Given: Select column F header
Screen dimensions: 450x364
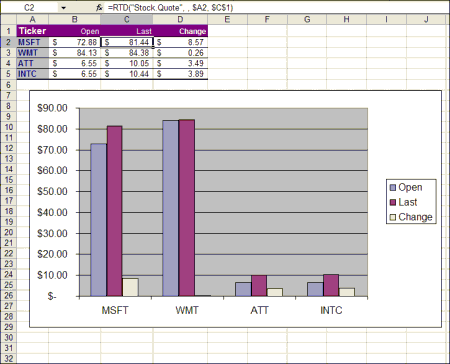Looking at the screenshot, I should tap(267, 19).
